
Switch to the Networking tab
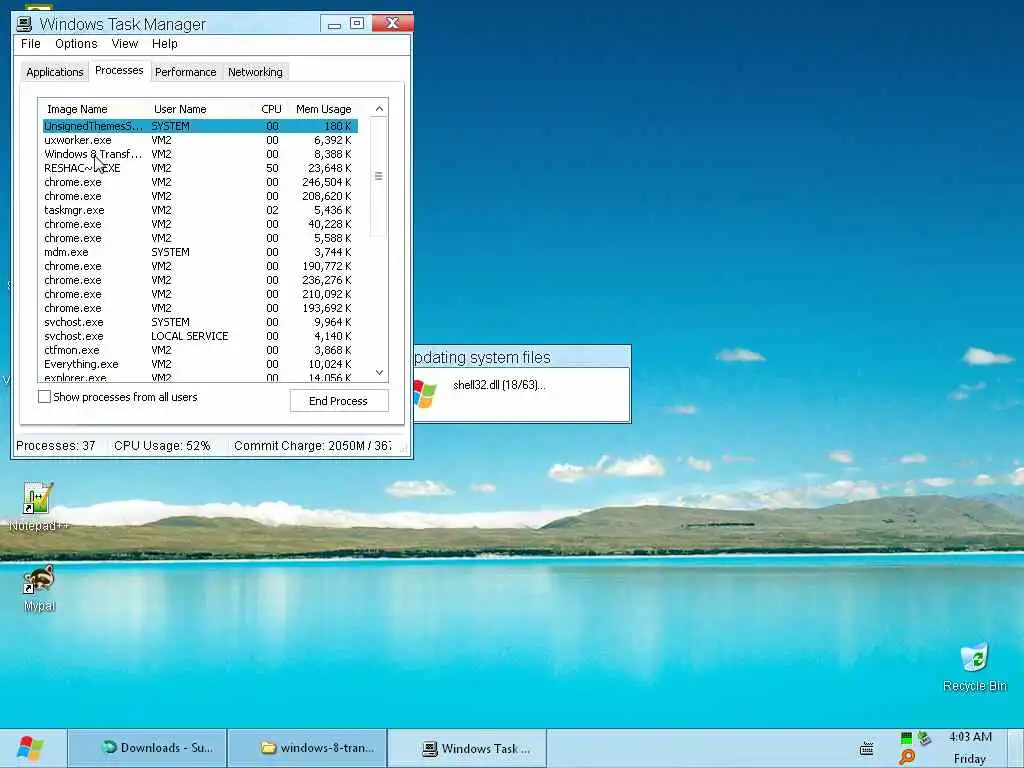pyautogui.click(x=255, y=72)
